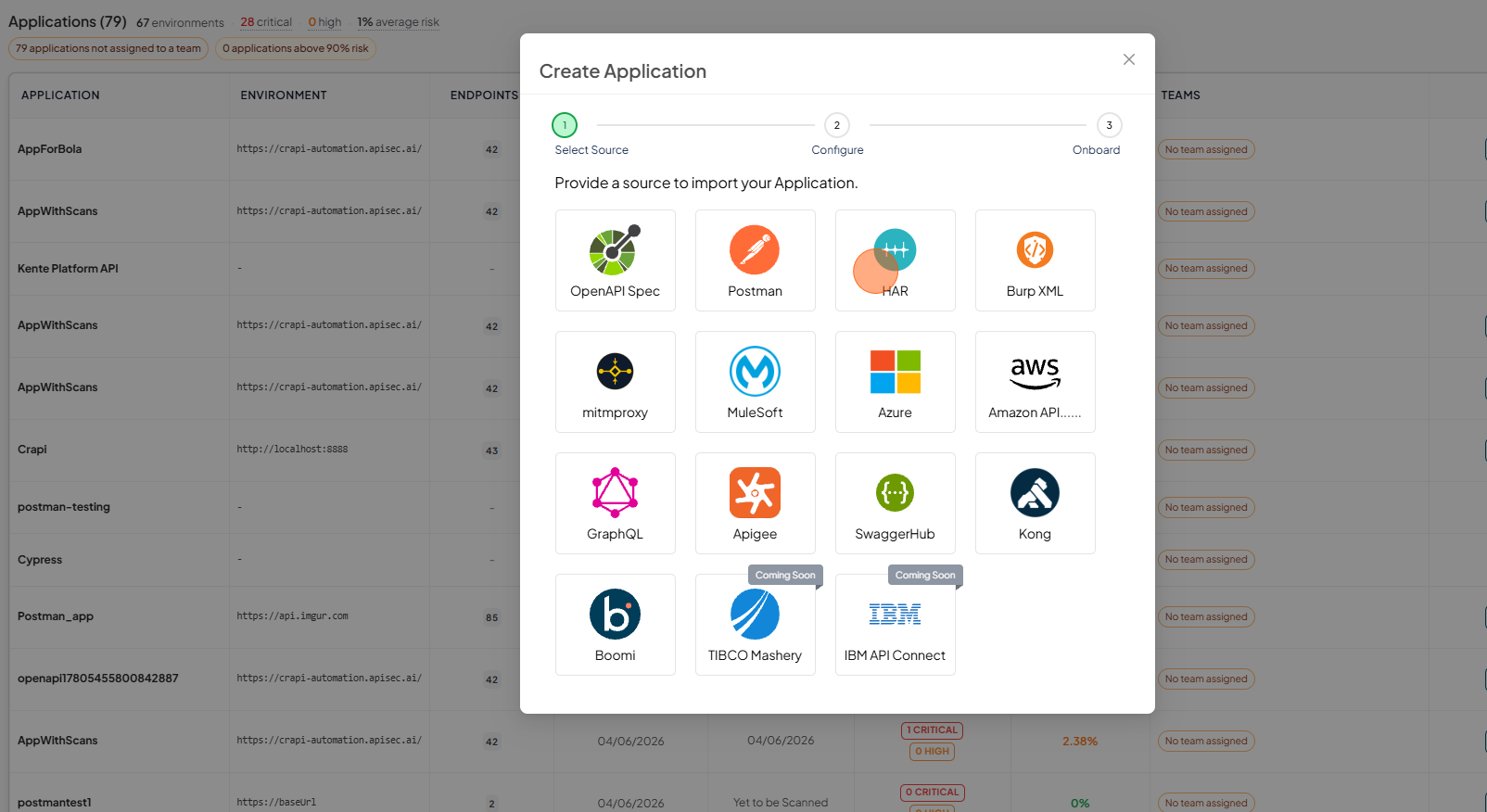This screenshot has height=812, width=1487.
Task: Go to step 3 Onboard
Action: pos(1110,125)
